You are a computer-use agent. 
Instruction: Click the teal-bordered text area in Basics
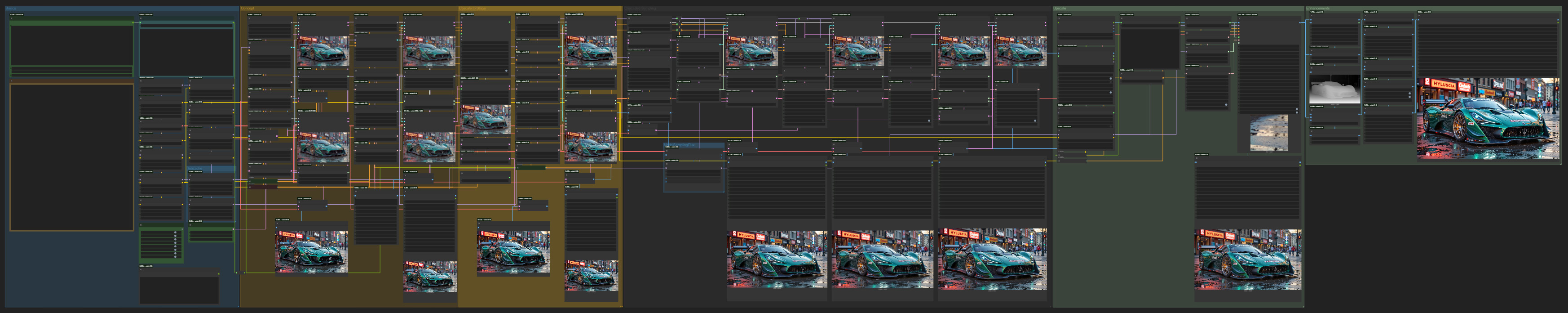(x=186, y=52)
